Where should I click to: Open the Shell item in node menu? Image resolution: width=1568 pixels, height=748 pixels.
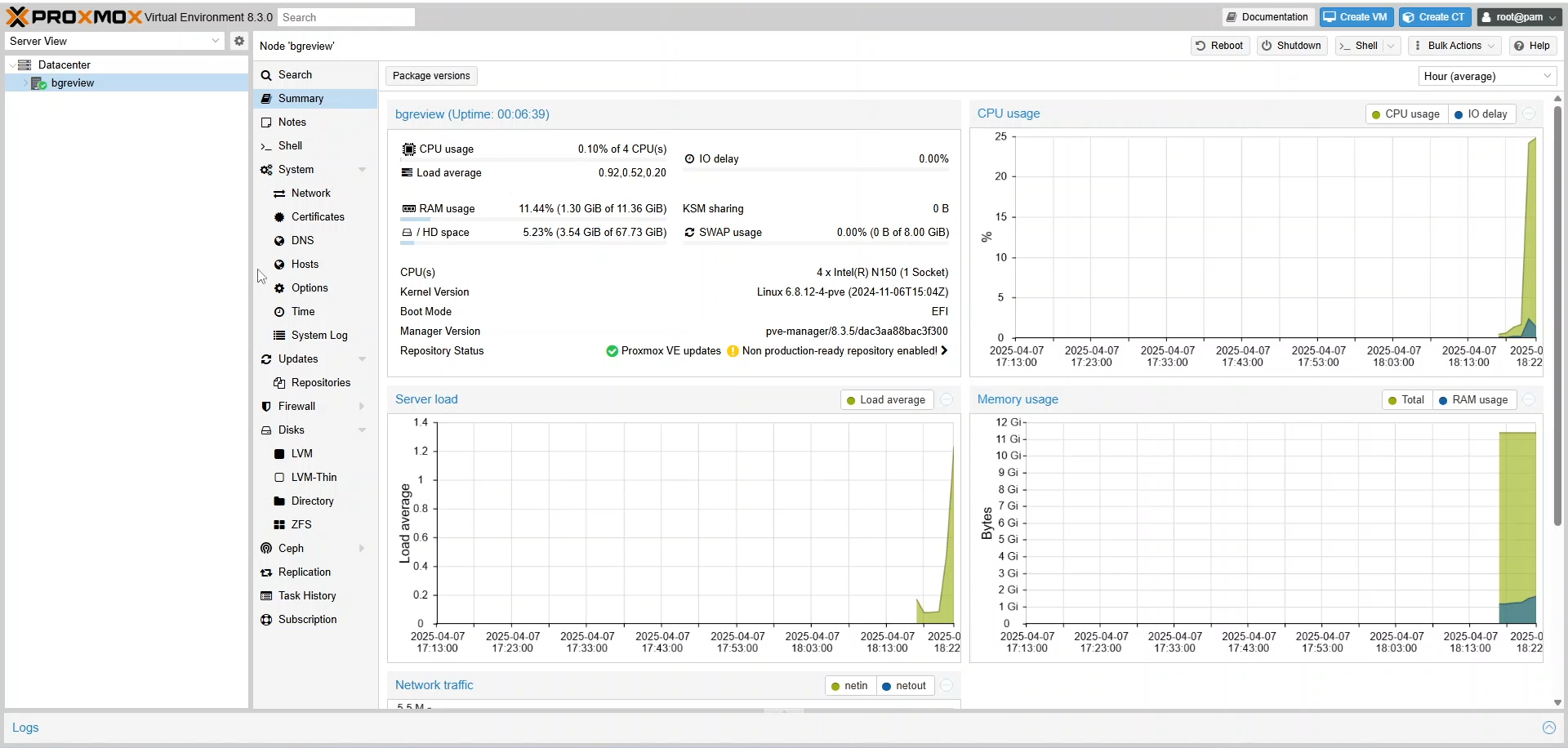(x=315, y=146)
